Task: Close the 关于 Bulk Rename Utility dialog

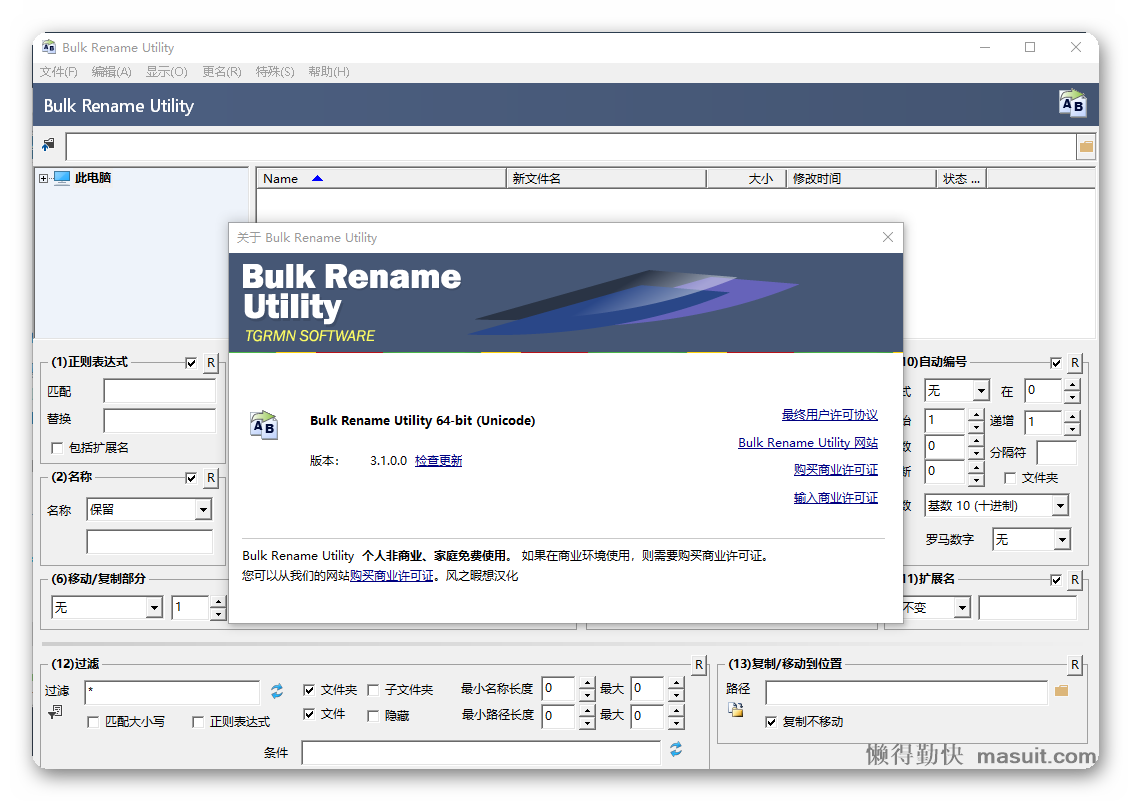Action: click(888, 237)
